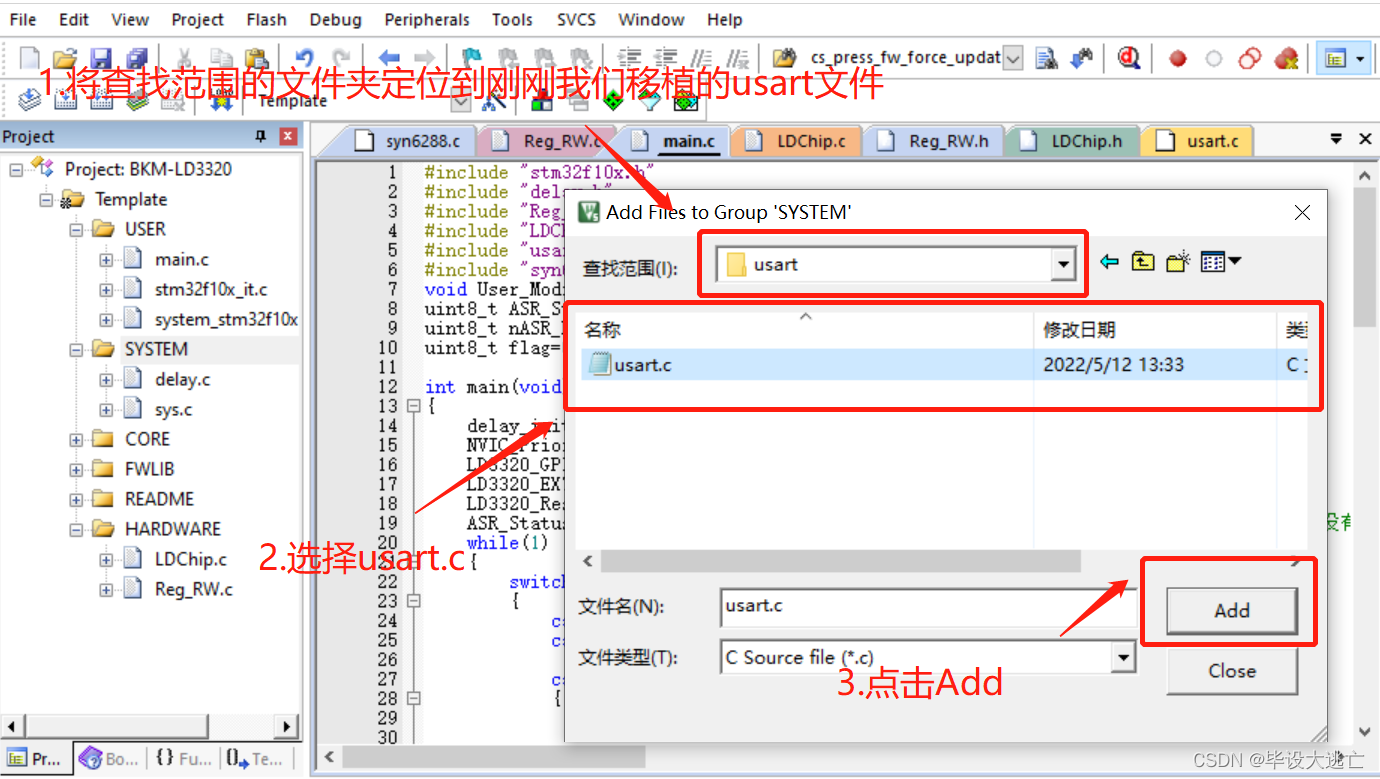The image size is (1380, 779).
Task: Select main.c in the project tree
Action: [x=182, y=260]
